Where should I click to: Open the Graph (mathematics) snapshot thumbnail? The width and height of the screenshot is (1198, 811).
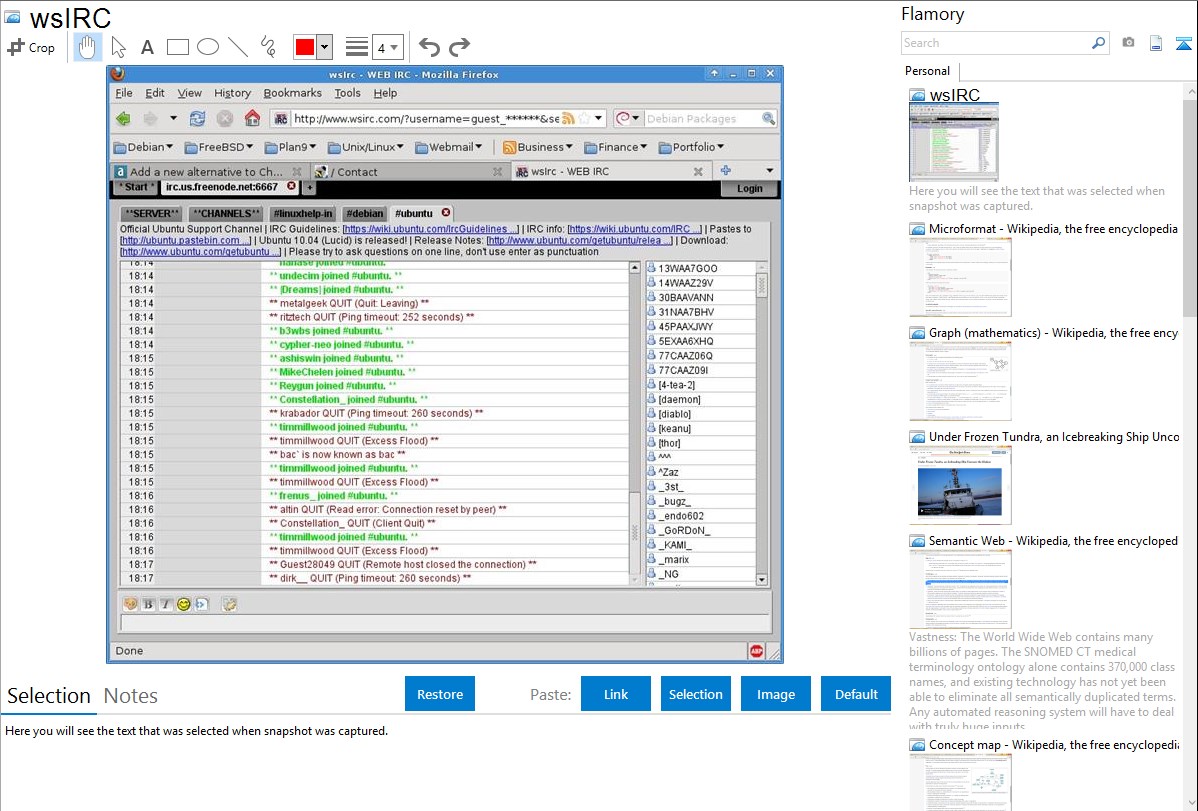960,381
